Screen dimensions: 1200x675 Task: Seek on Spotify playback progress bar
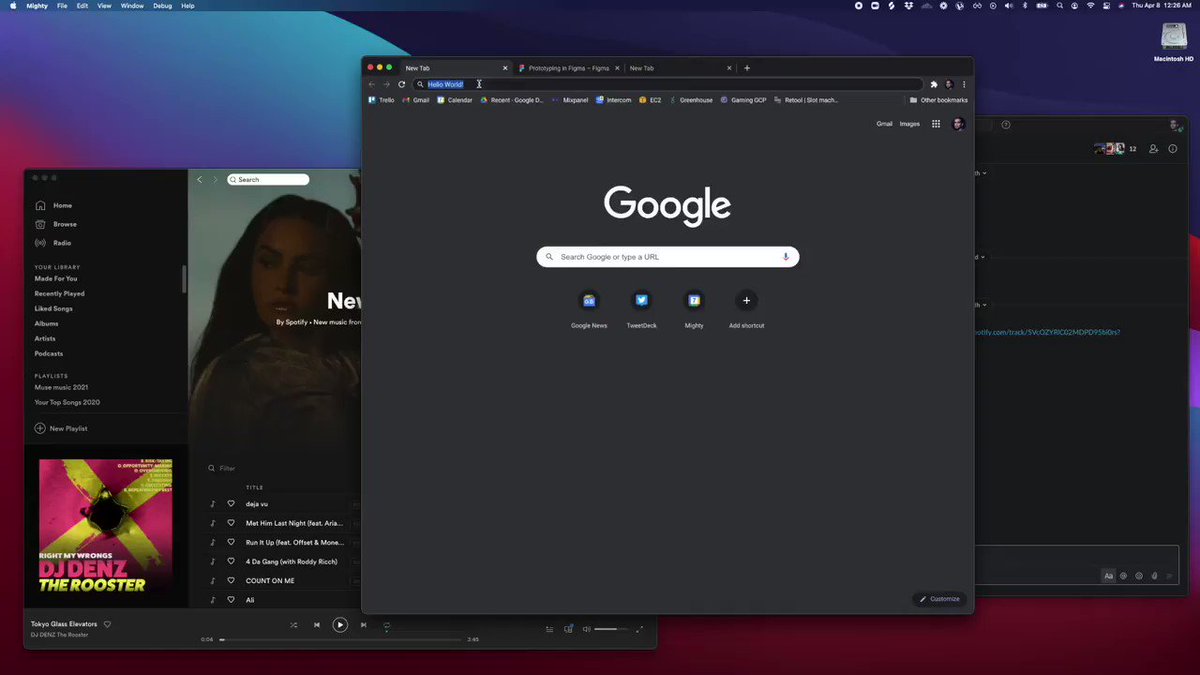(341, 639)
